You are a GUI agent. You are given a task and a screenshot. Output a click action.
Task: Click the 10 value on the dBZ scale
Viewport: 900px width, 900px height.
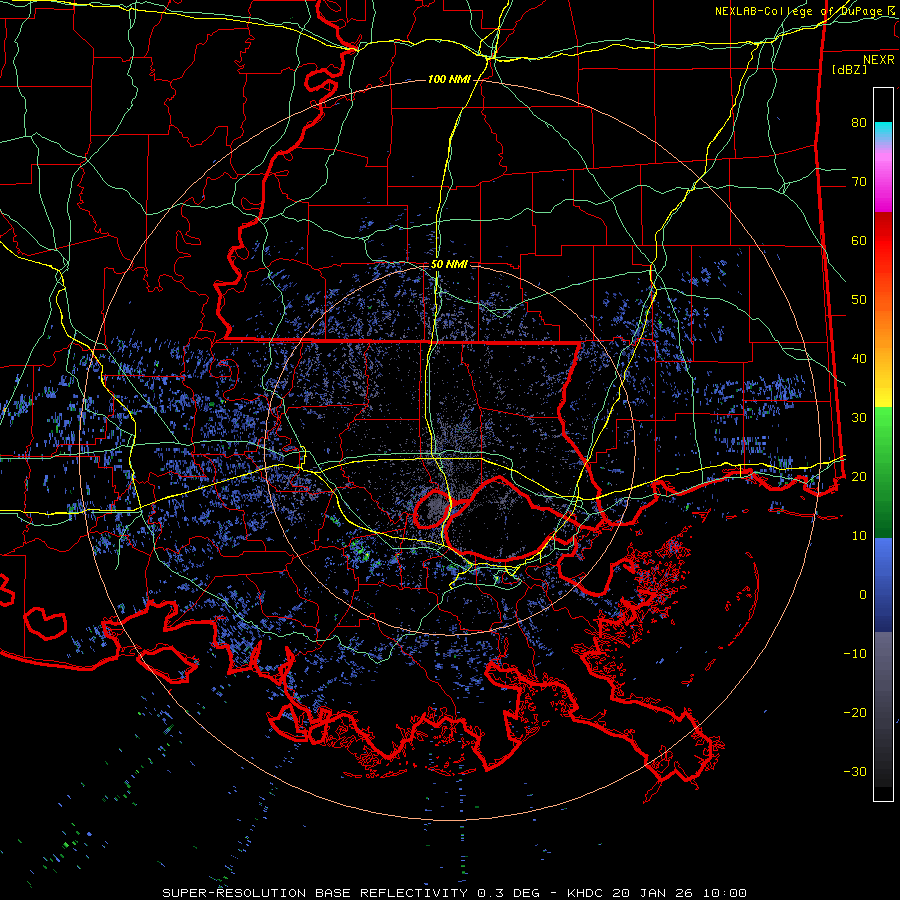859,536
